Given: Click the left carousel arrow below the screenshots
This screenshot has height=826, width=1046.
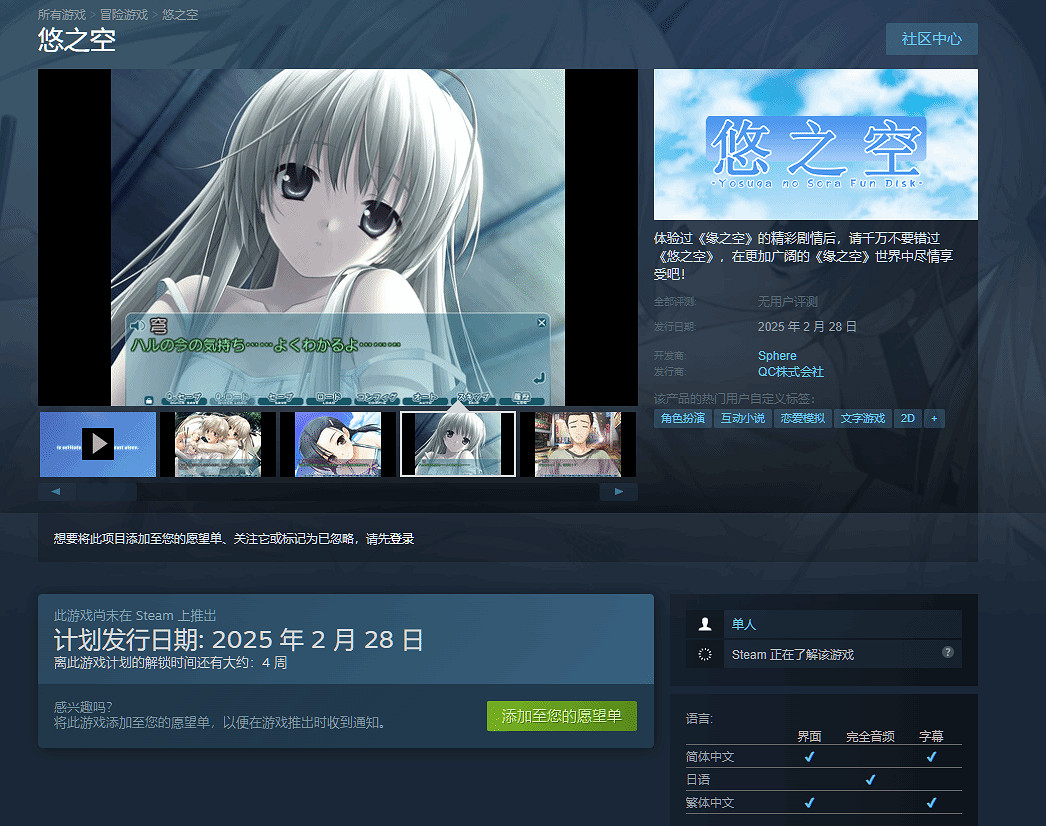Looking at the screenshot, I should (x=55, y=491).
